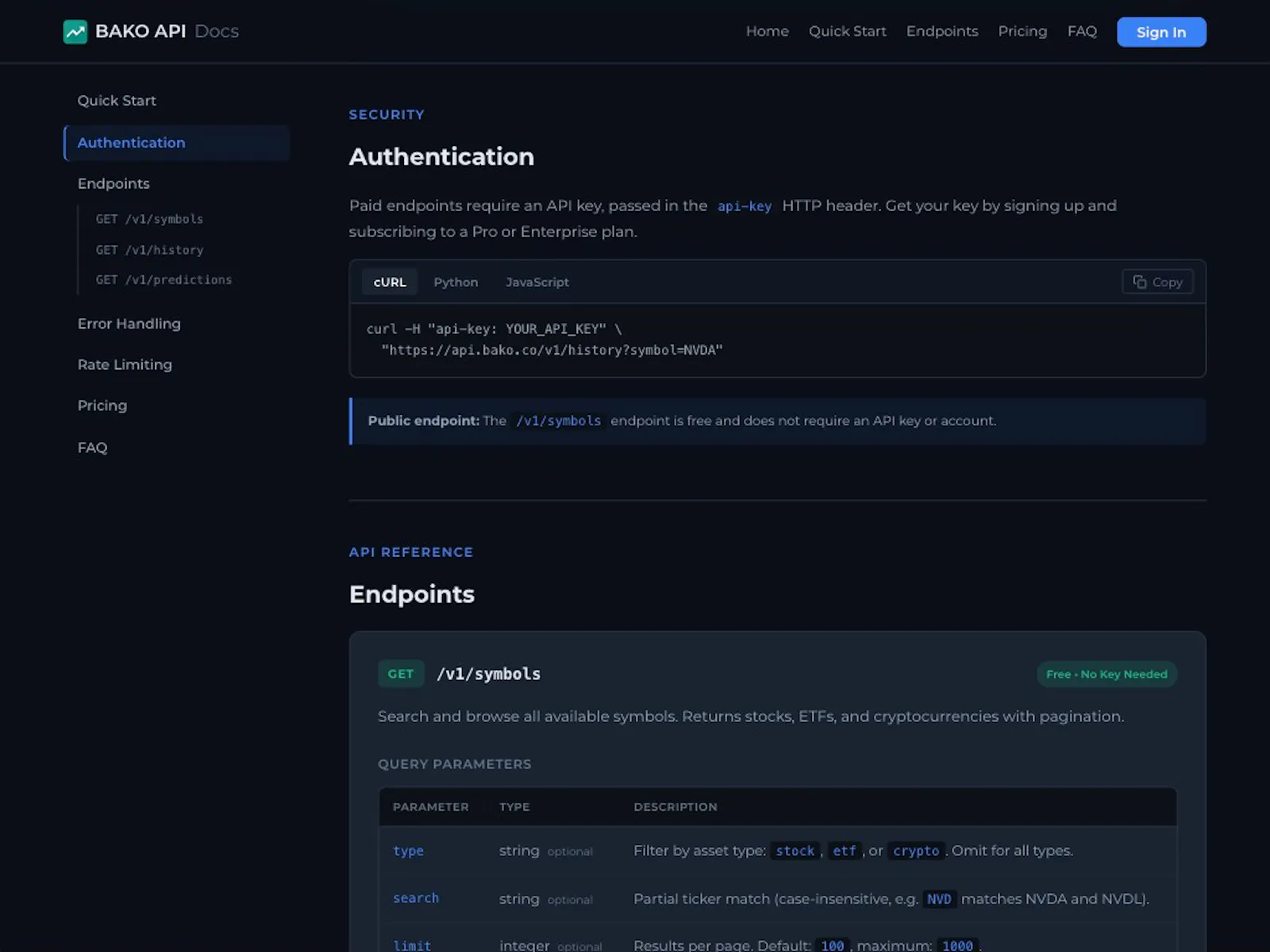Click the BAKO API Docs title text
The image size is (1270, 952).
(167, 32)
